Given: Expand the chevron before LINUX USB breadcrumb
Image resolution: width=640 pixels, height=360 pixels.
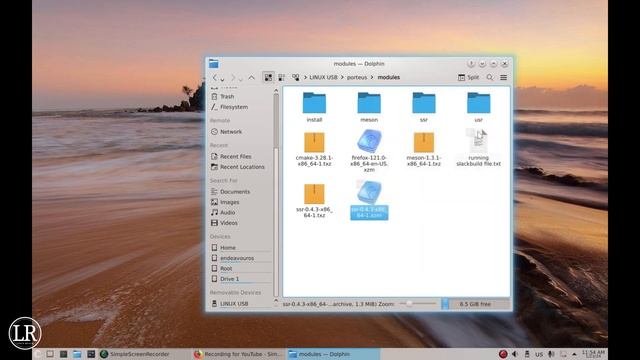Looking at the screenshot, I should coord(305,77).
